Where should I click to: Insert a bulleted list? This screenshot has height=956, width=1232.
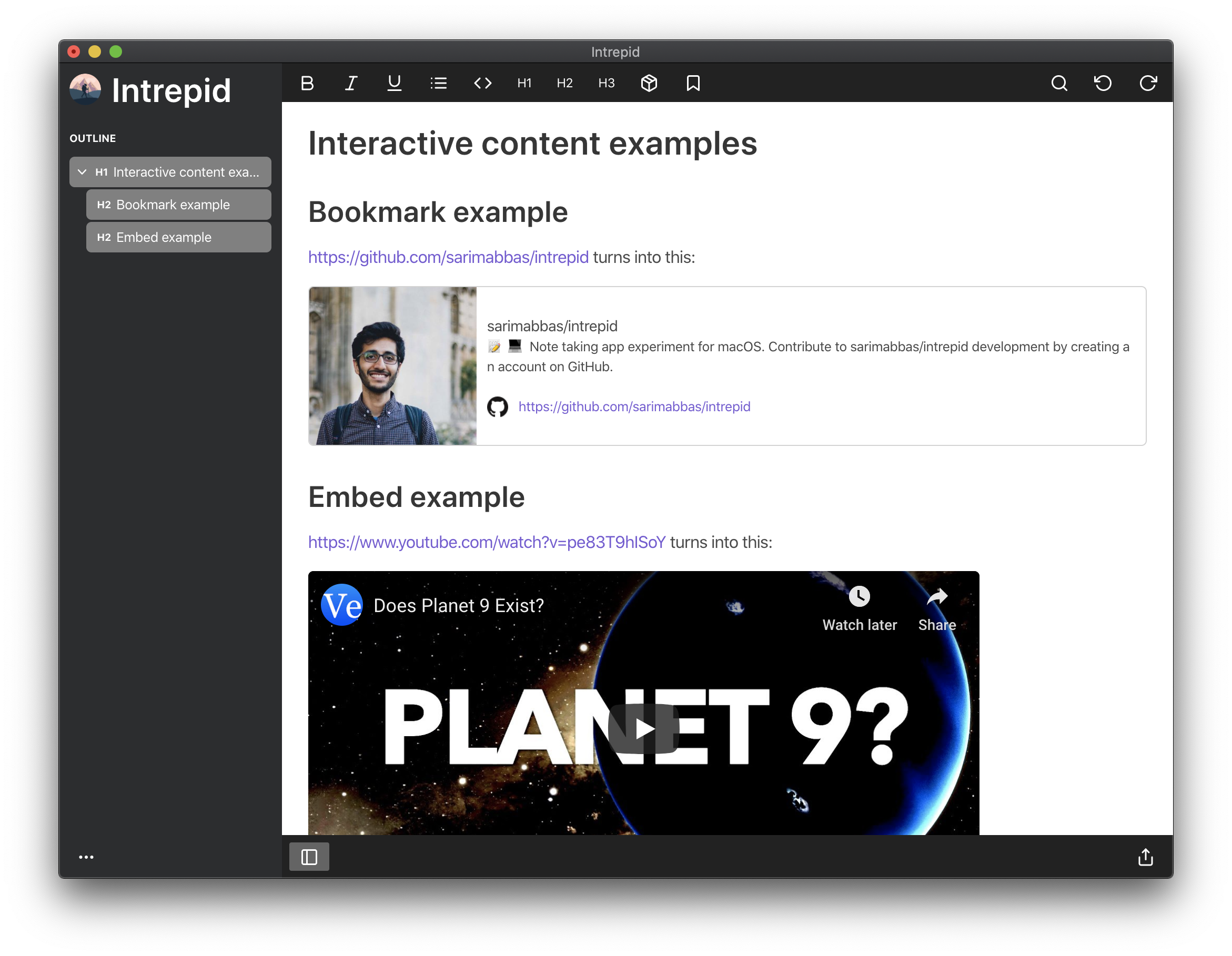(438, 84)
